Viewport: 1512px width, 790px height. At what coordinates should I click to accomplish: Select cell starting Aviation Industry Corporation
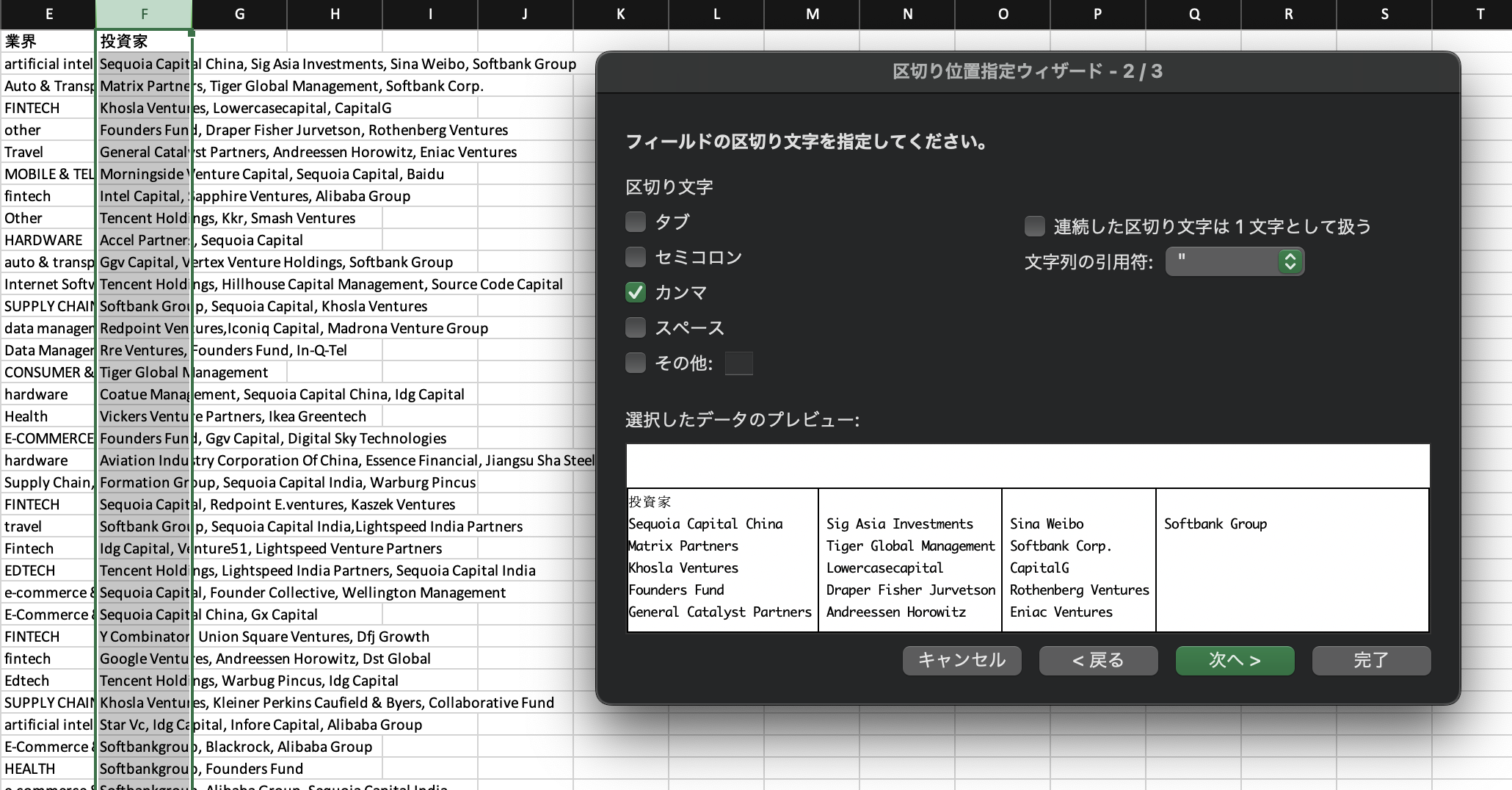pos(144,460)
